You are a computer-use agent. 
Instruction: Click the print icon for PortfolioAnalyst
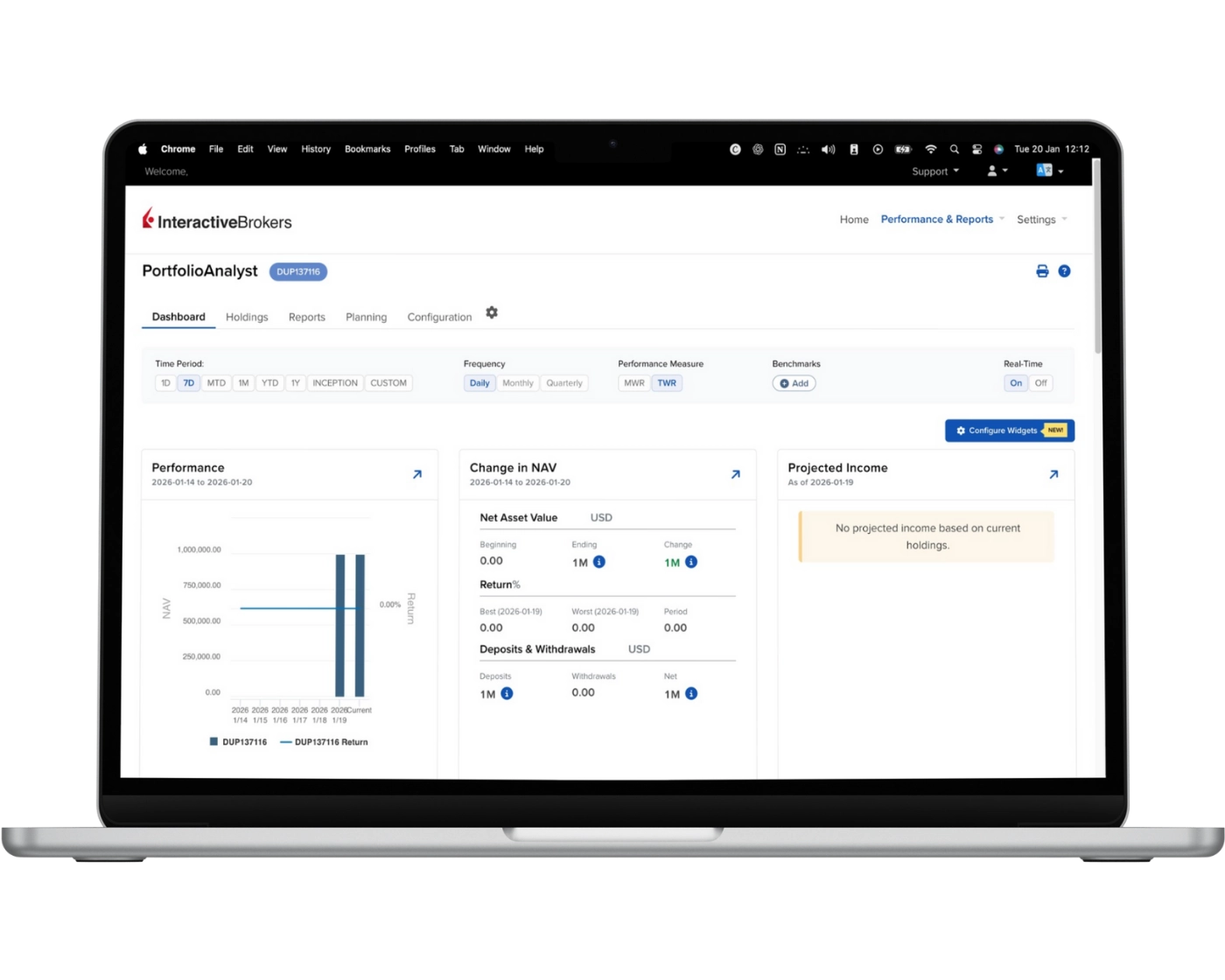[1041, 271]
